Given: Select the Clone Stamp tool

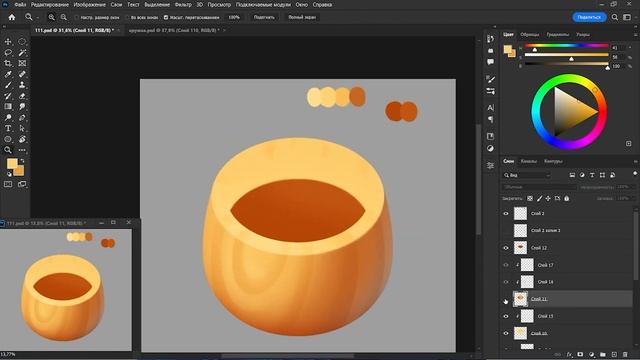Looking at the screenshot, I should click(x=22, y=85).
